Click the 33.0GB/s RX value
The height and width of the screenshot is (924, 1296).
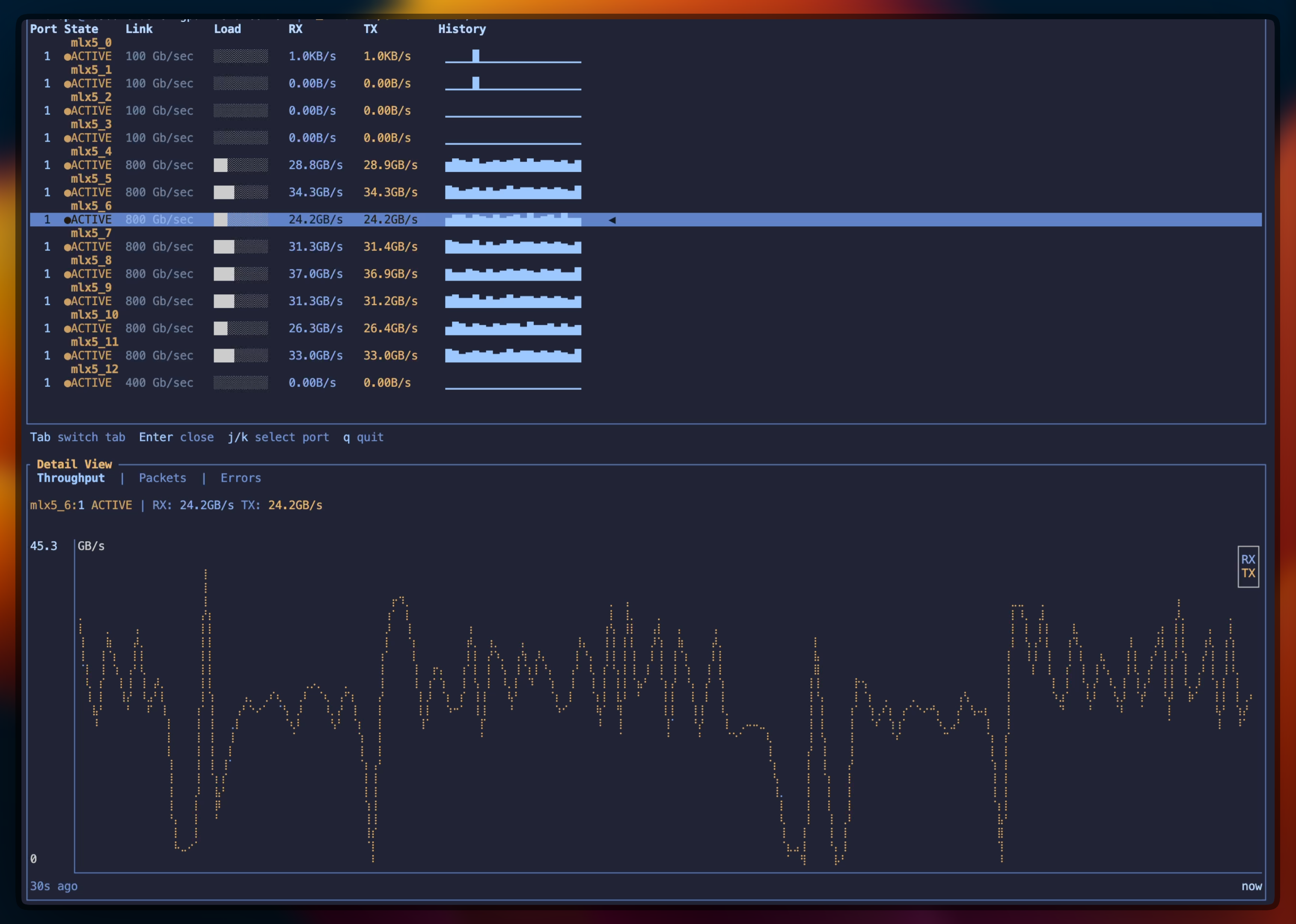point(315,355)
